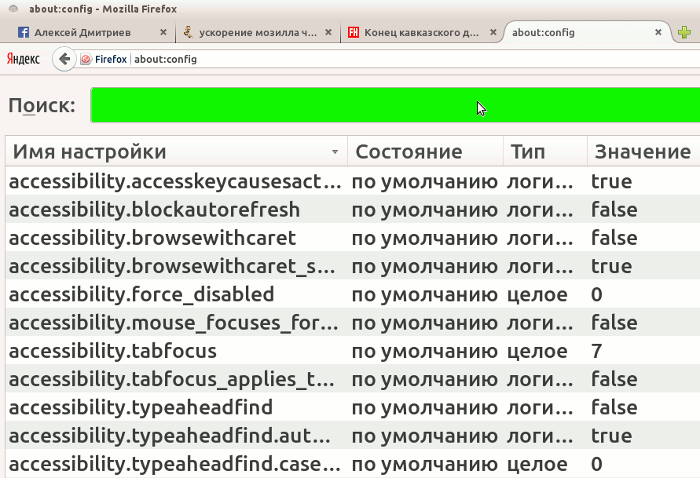The image size is (700, 478).
Task: Click value true of accessibility.typeaheadfind.aut…
Action: point(612,436)
